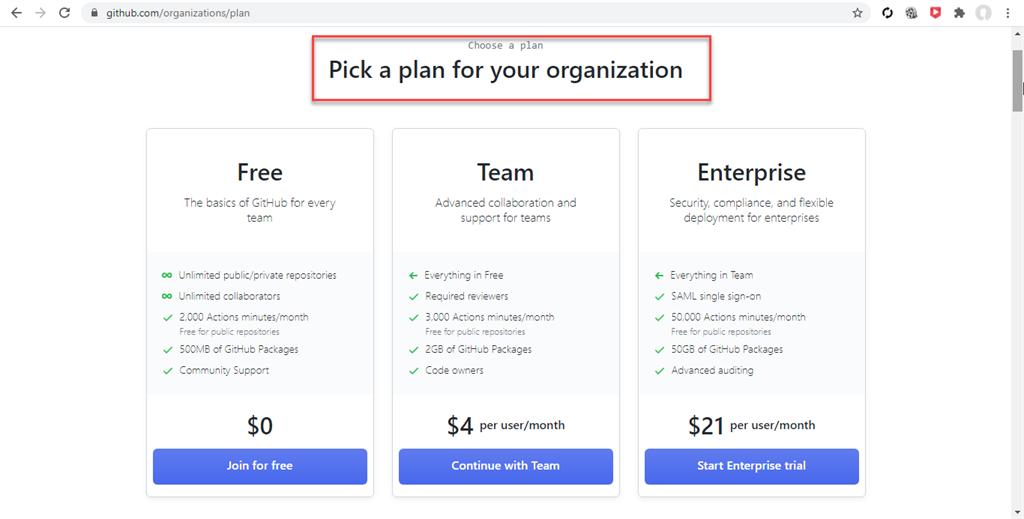Open the browser profile avatar
The image size is (1024, 519).
click(x=984, y=13)
